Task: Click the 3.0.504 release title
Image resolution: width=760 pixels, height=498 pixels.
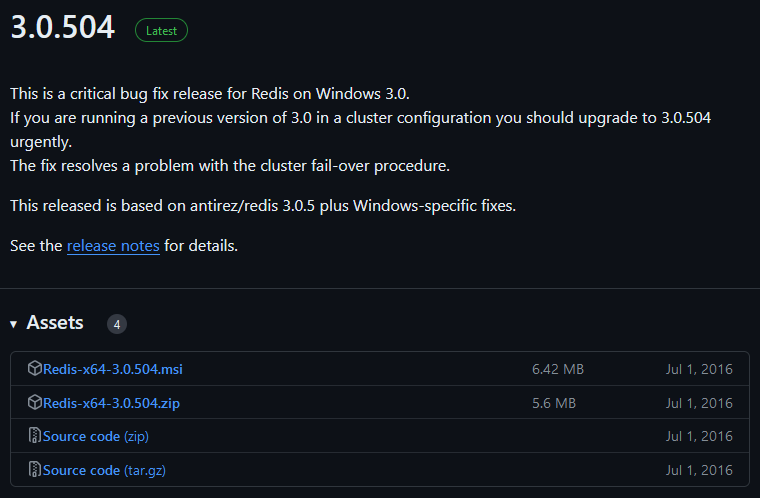Action: [x=63, y=28]
